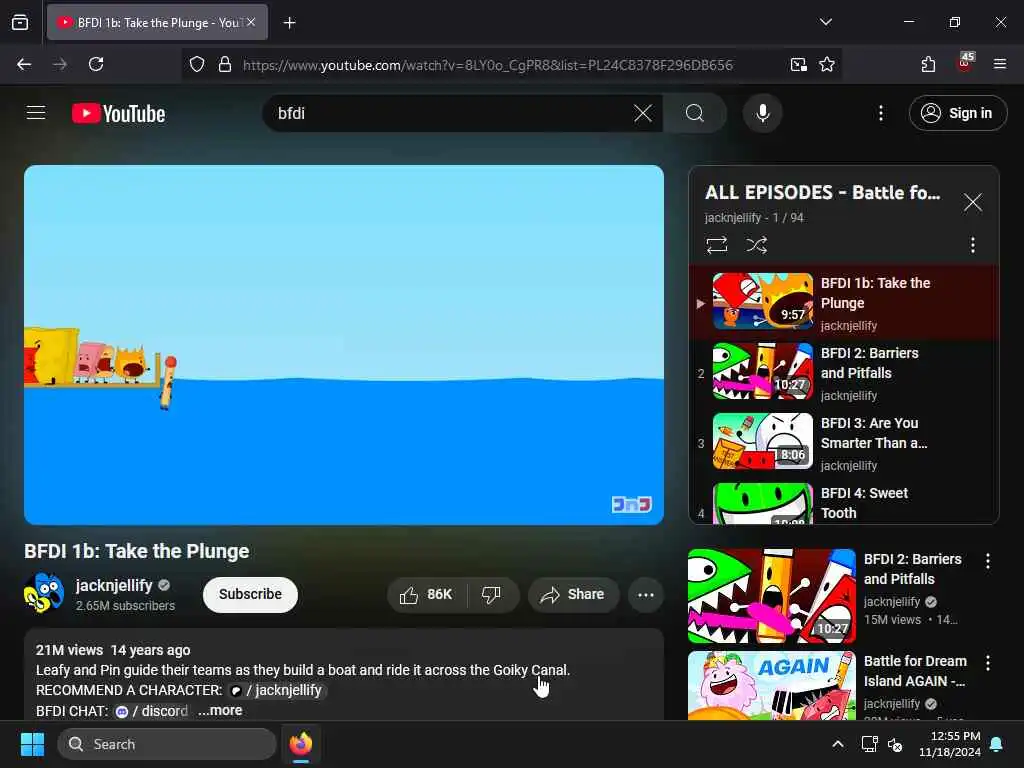Screen dimensions: 1024x768
Task: Click the magnifier search button
Action: [695, 113]
